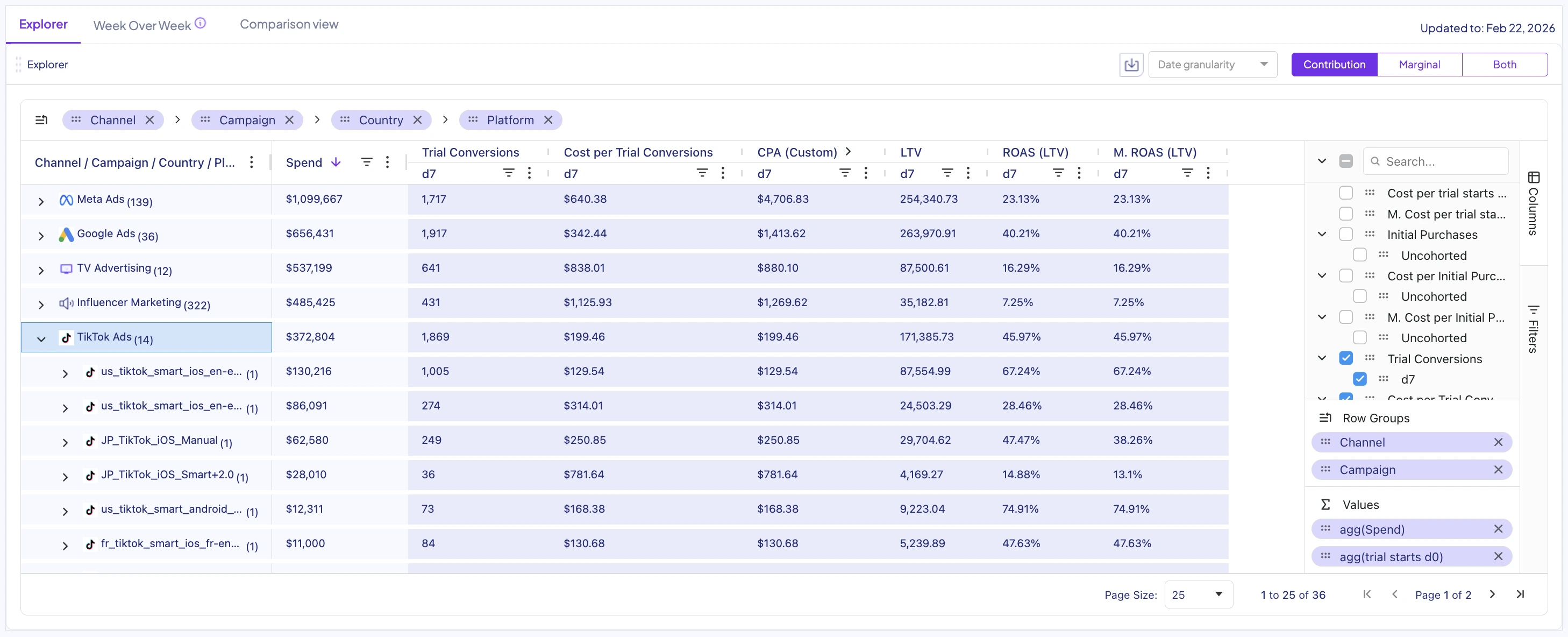Screen dimensions: 1568x637
Task: Uncheck the Trial Conversions checkbox
Action: 1346,358
